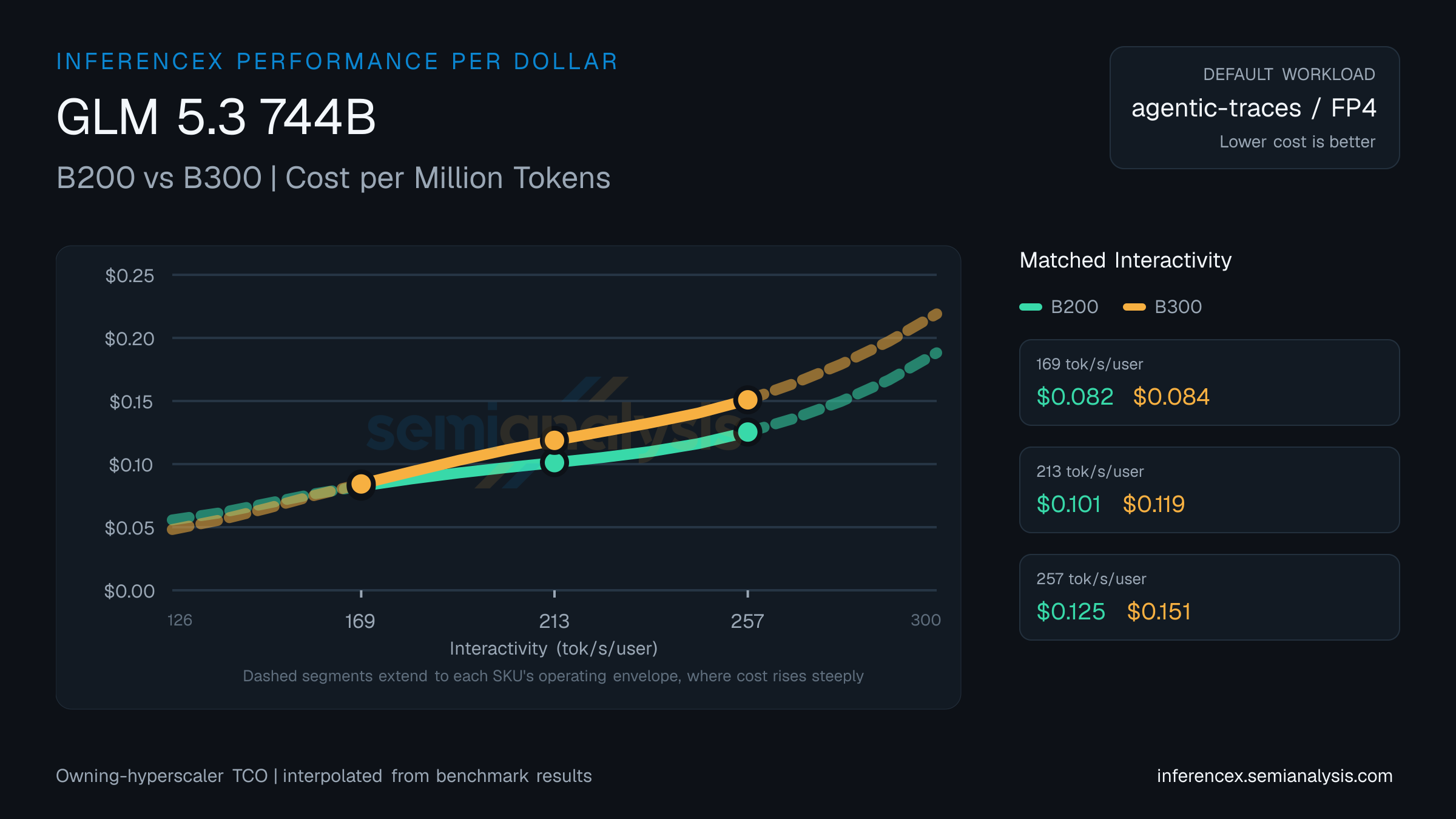This screenshot has width=1456, height=819.
Task: Toggle the B300 legend entry
Action: pyautogui.click(x=1162, y=307)
